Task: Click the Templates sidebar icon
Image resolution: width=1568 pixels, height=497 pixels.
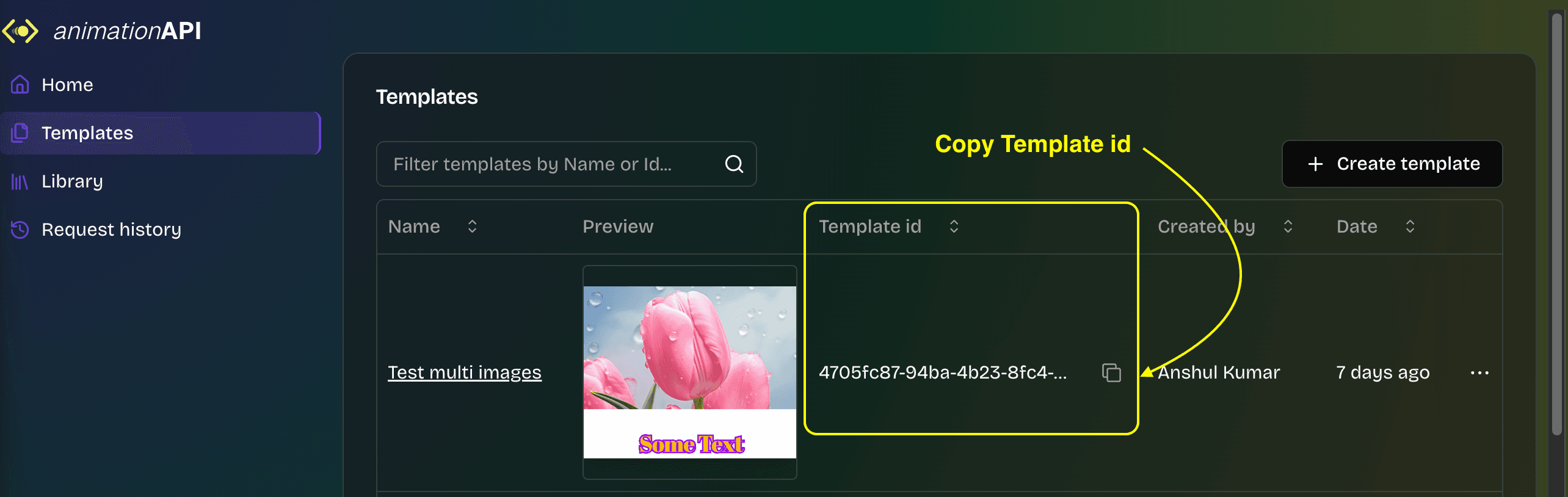Action: coord(20,133)
